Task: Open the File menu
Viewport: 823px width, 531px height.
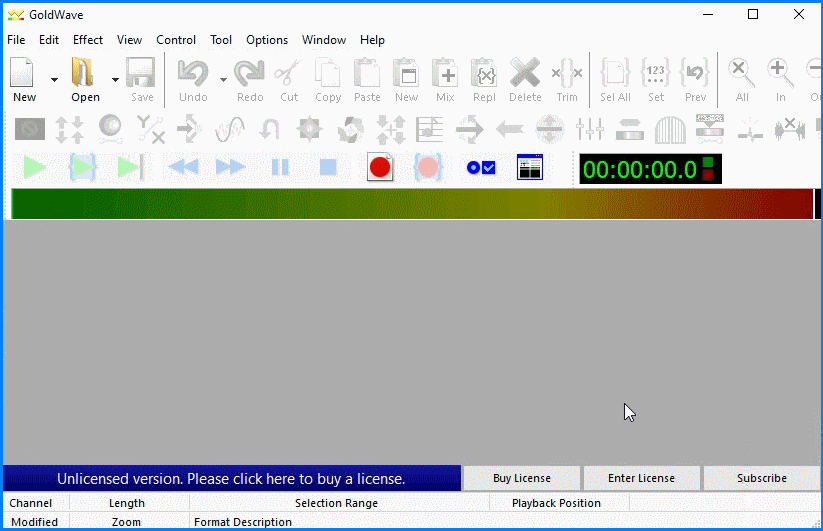Action: (x=16, y=40)
